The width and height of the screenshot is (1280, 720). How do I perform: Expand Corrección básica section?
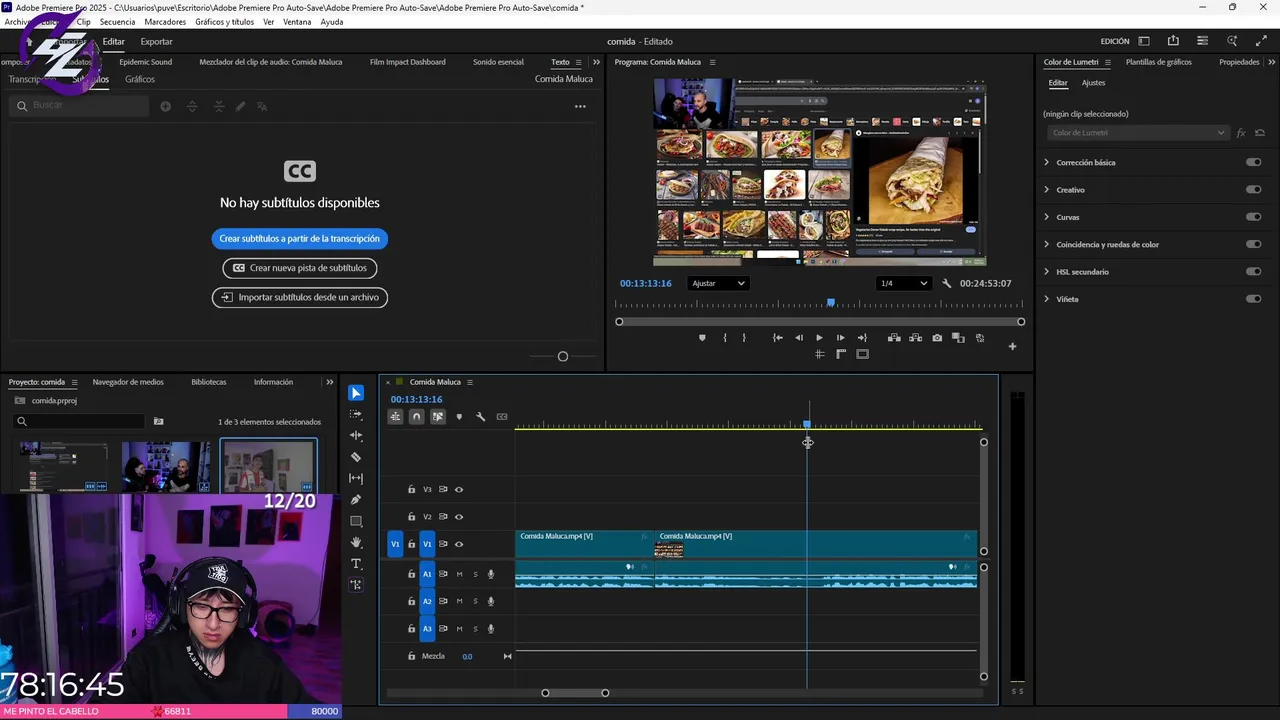point(1047,162)
